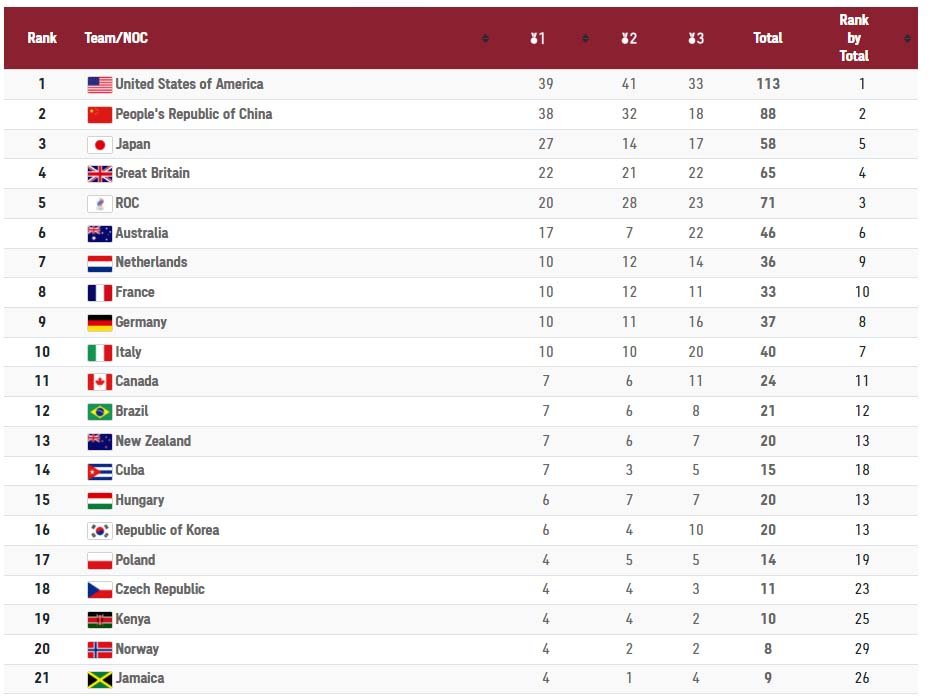
Task: Click the Jamaica flag icon
Action: [99, 679]
